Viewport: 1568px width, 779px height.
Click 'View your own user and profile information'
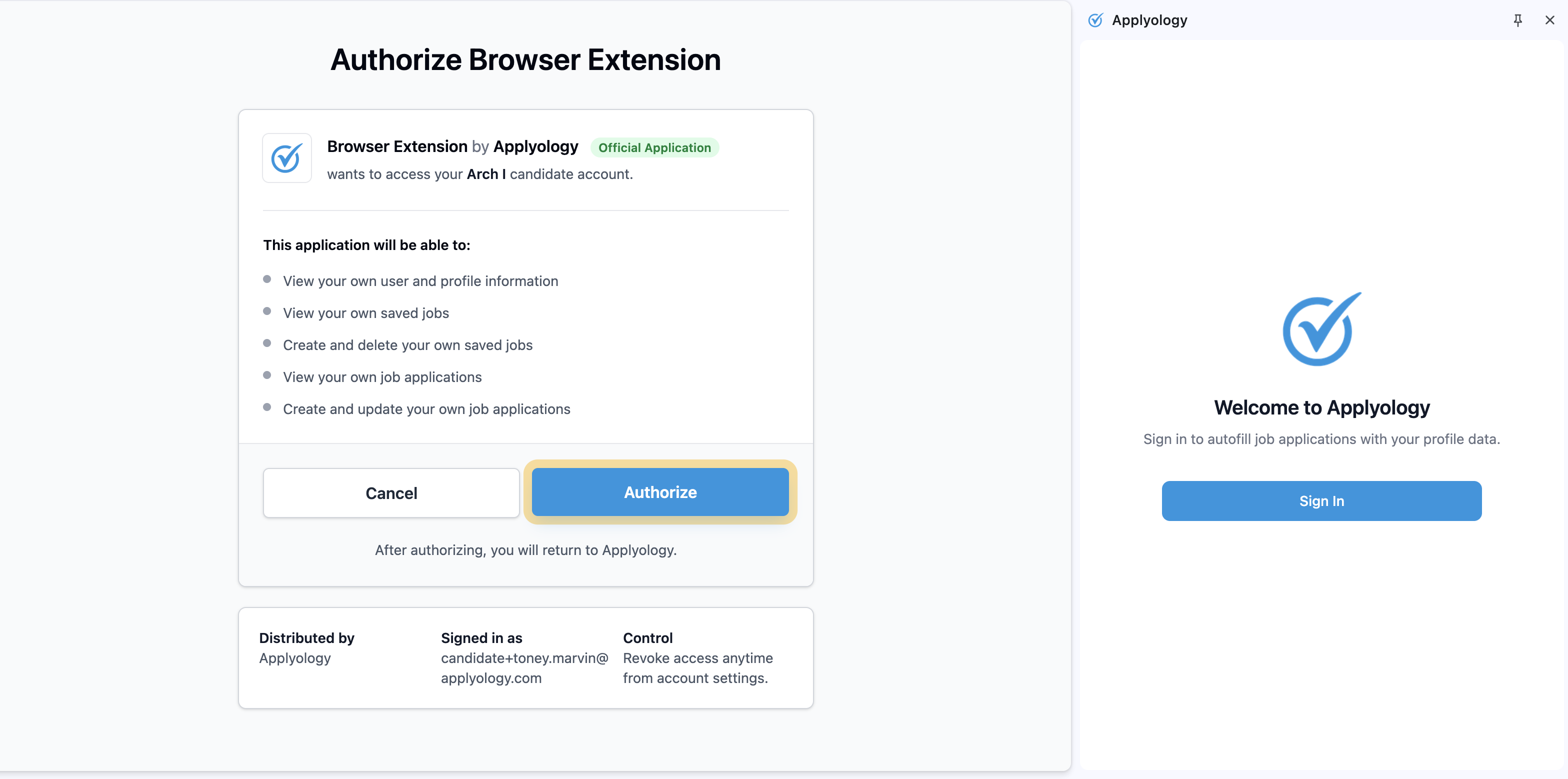pyautogui.click(x=420, y=281)
